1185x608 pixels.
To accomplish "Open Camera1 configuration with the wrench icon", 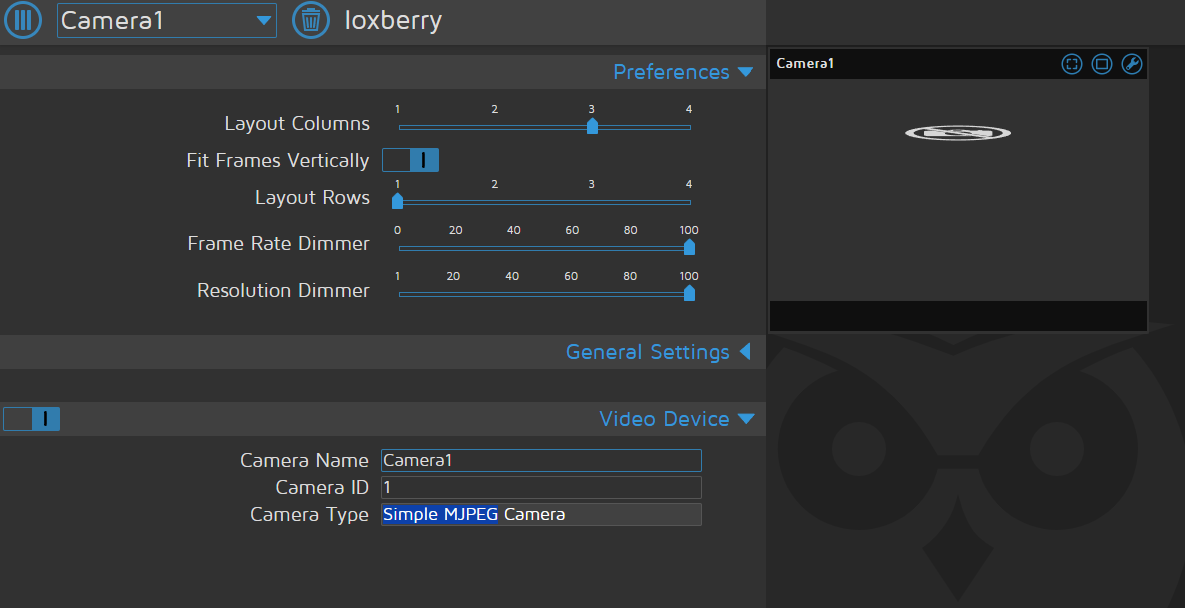I will [1132, 64].
